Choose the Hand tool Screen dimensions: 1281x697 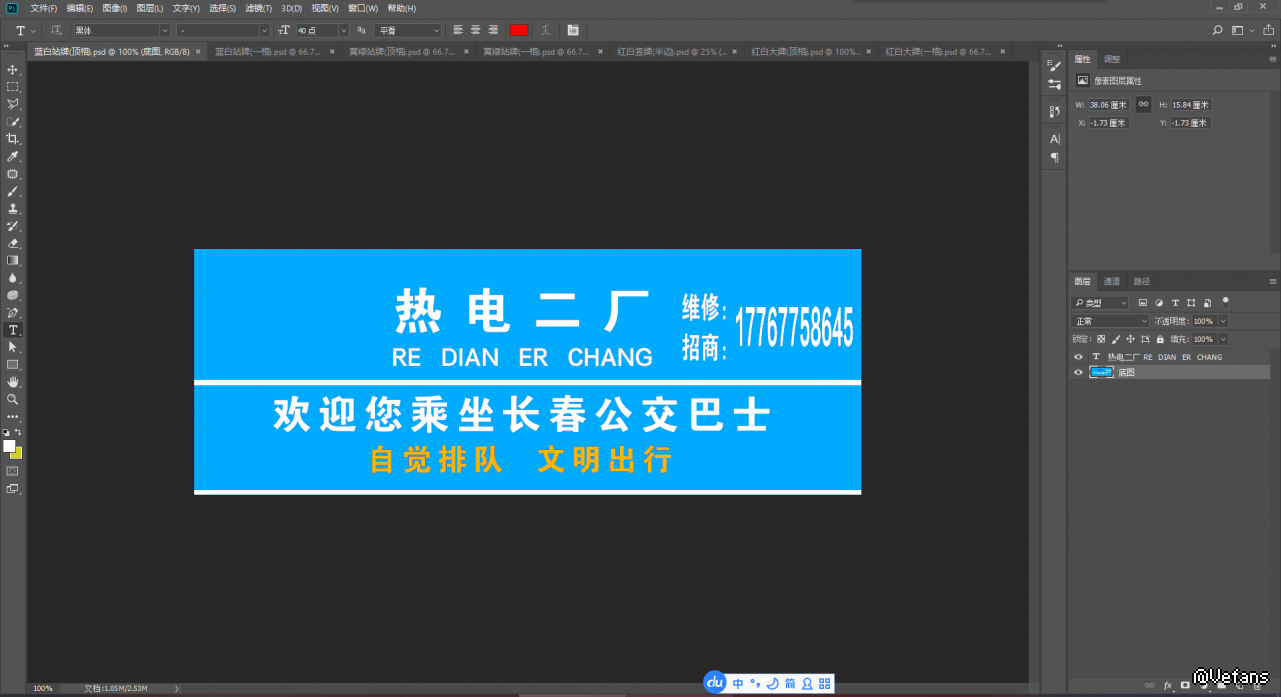point(13,382)
